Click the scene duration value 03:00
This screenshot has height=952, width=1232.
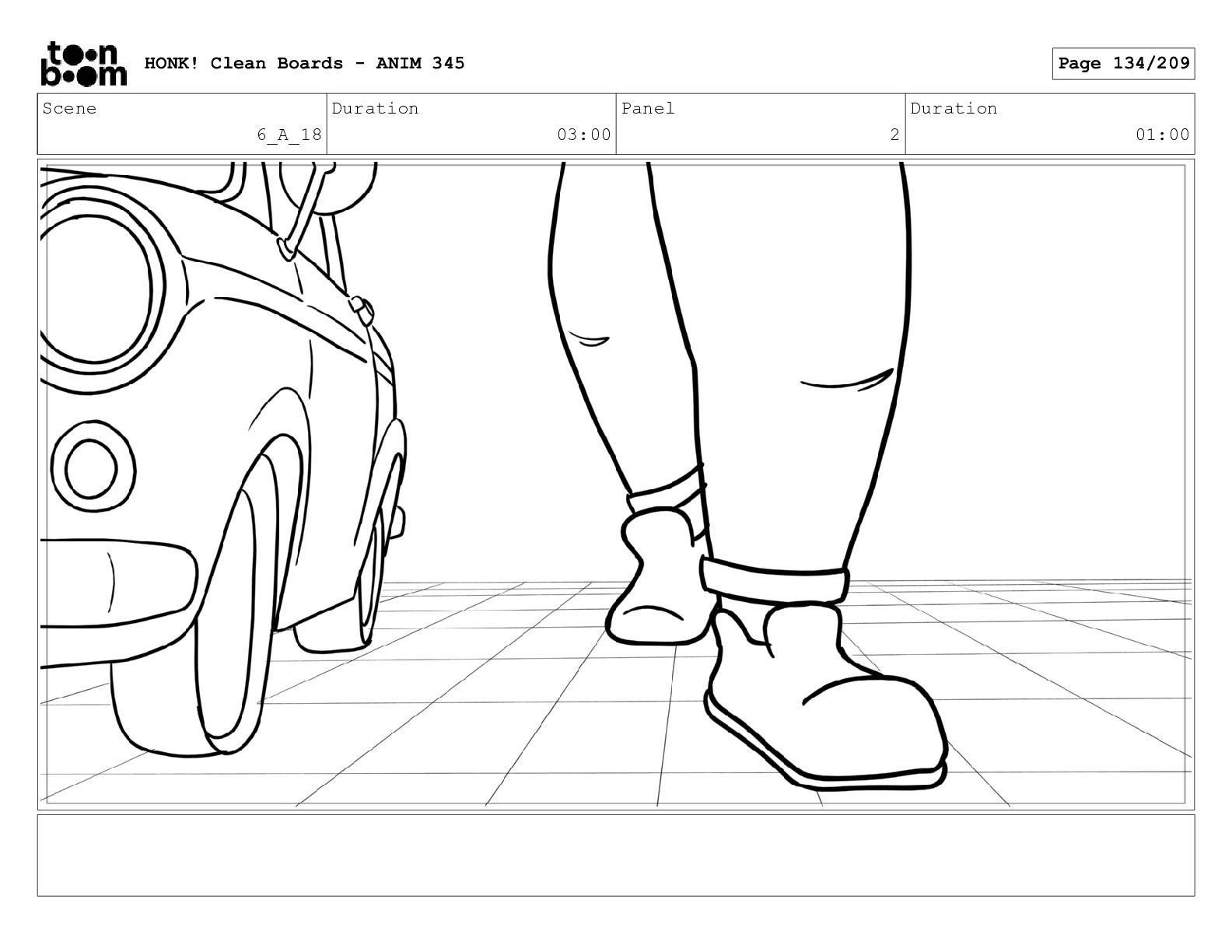point(583,135)
